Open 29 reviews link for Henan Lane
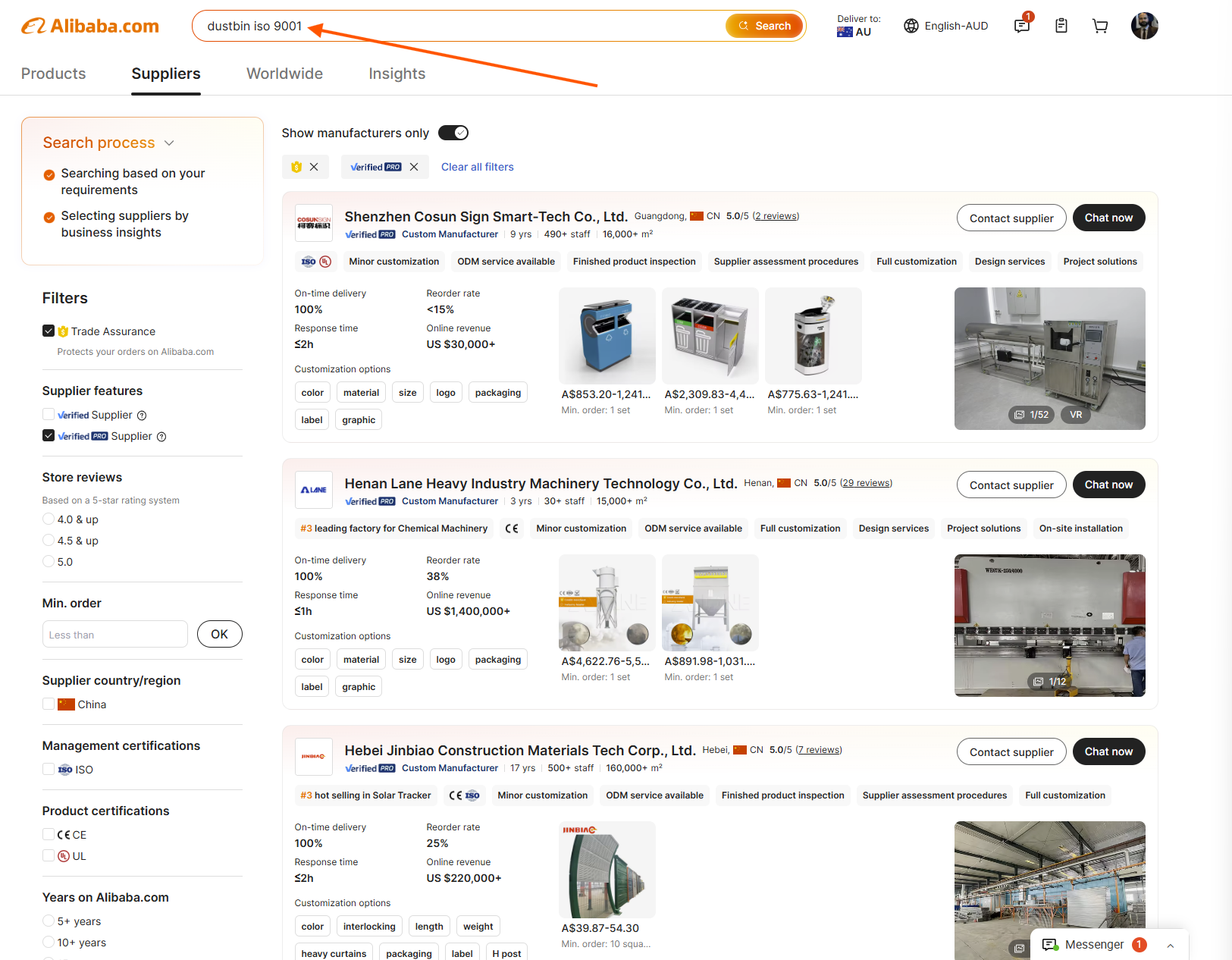This screenshot has width=1232, height=960. (867, 483)
